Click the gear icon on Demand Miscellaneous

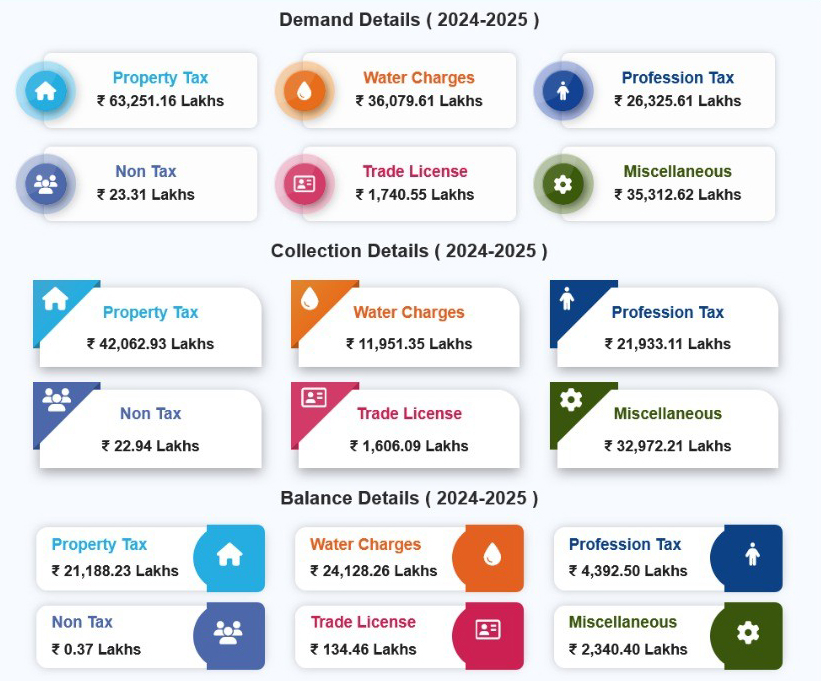click(563, 184)
